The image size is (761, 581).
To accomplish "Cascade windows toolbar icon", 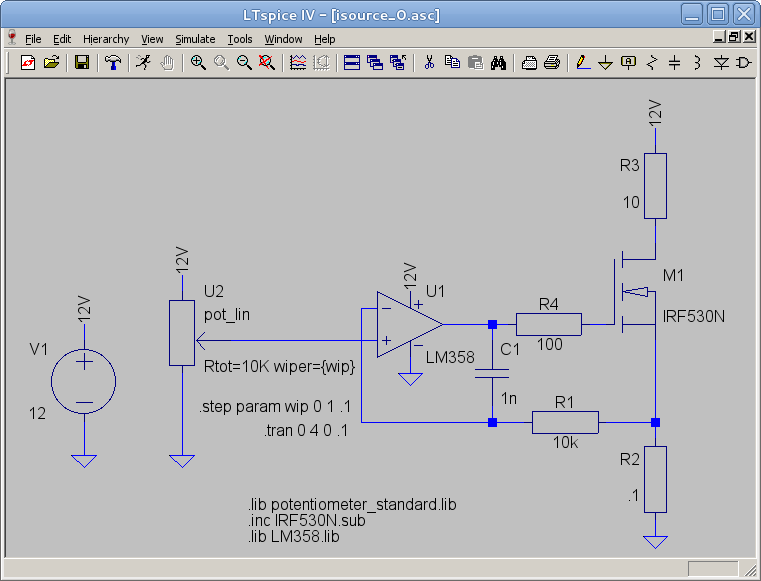I will 375,63.
